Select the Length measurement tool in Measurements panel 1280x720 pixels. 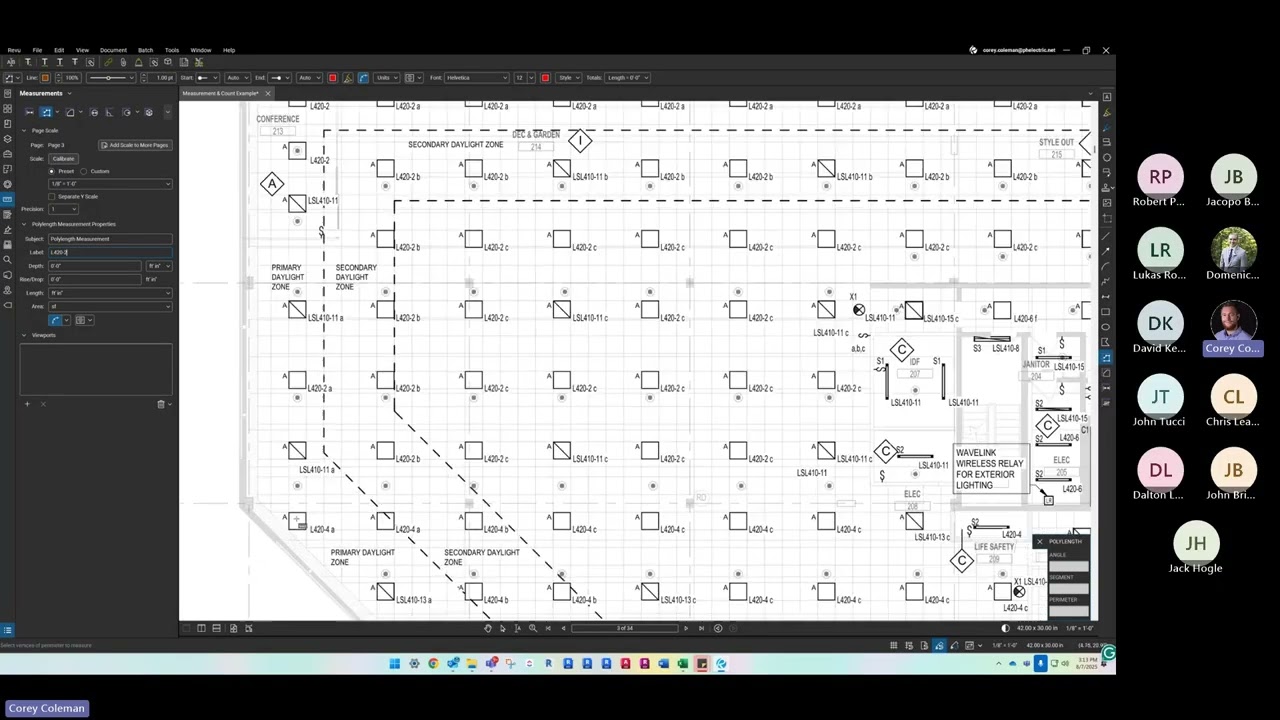point(30,112)
